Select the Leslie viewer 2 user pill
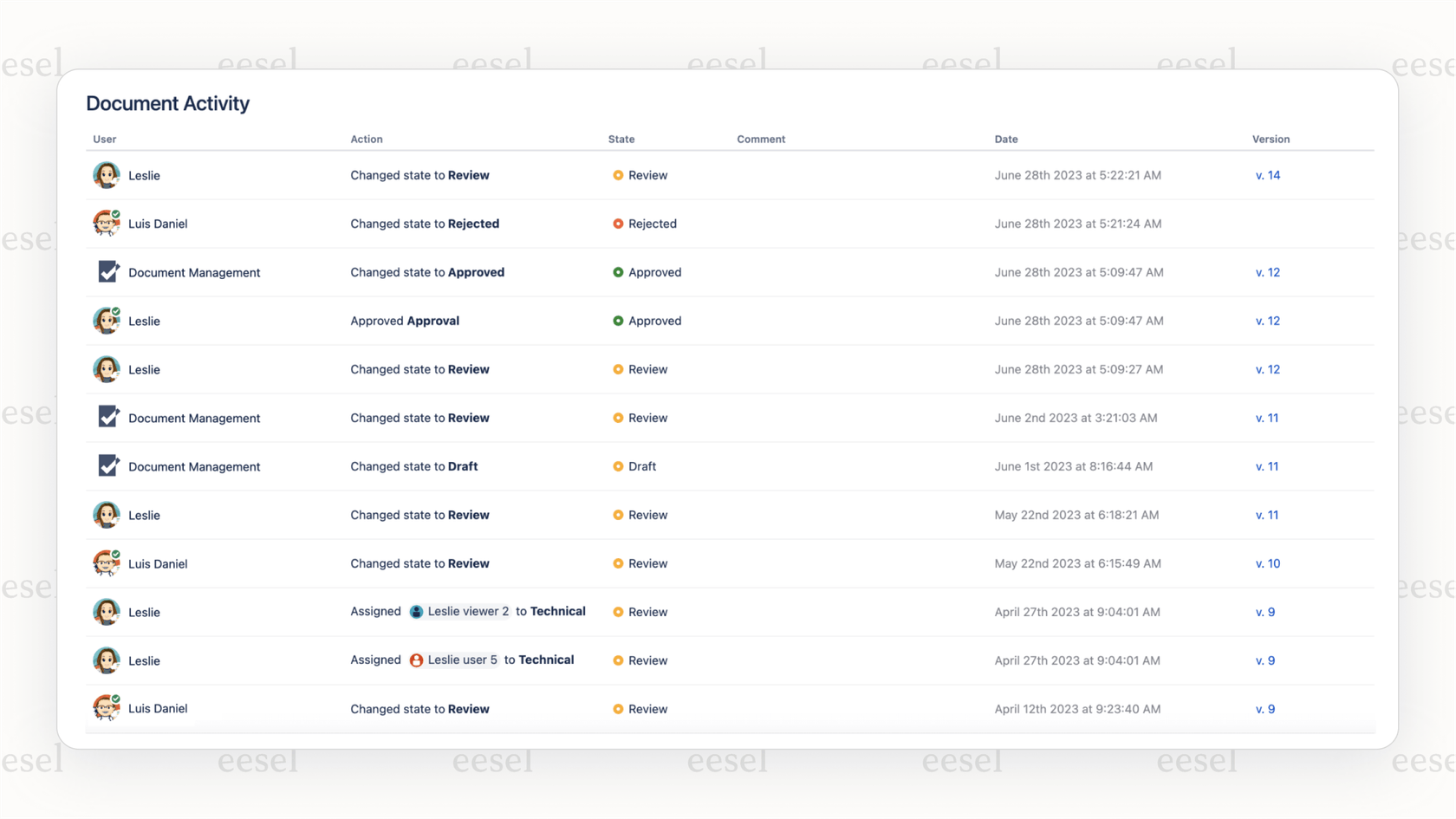 (x=458, y=611)
